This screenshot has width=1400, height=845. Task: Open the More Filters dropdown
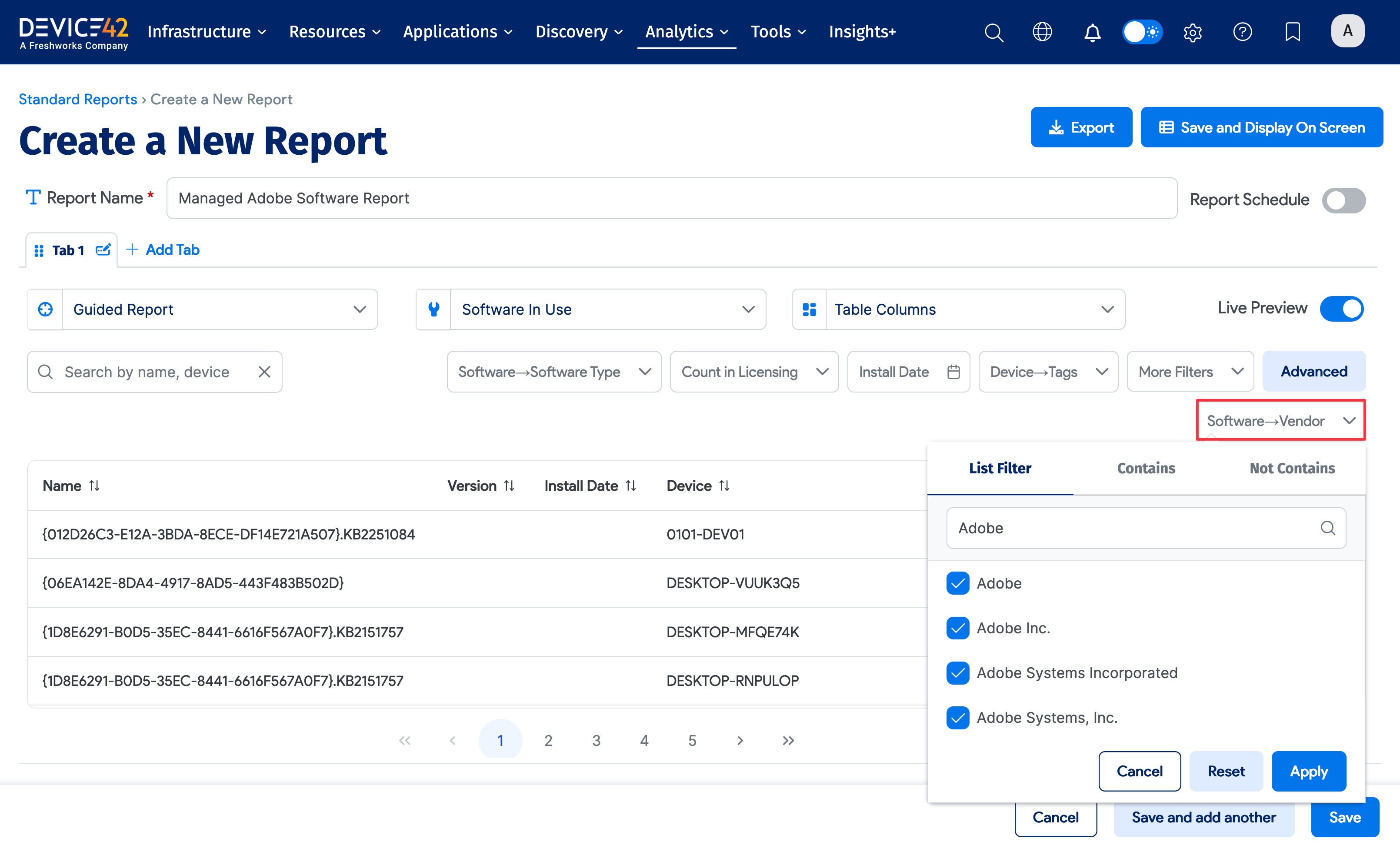[1190, 371]
